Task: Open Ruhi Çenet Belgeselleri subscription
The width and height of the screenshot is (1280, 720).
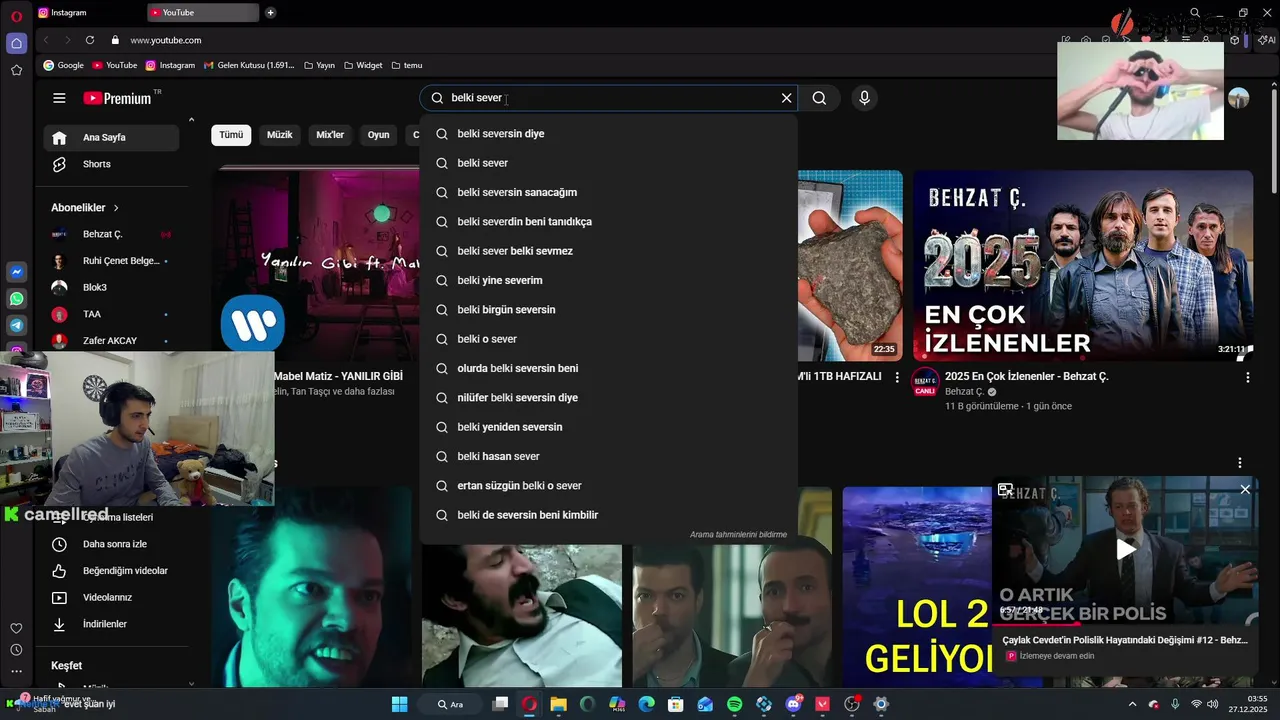Action: tap(111, 261)
